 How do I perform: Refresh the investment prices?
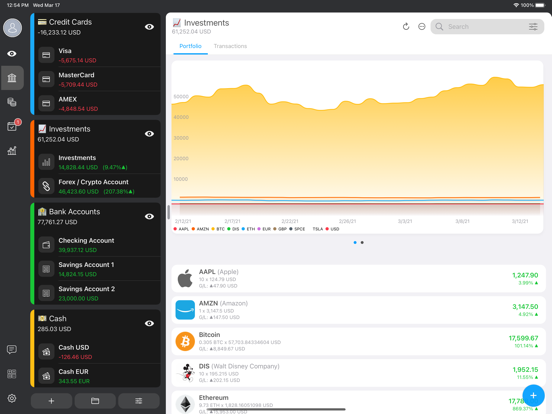(x=406, y=26)
